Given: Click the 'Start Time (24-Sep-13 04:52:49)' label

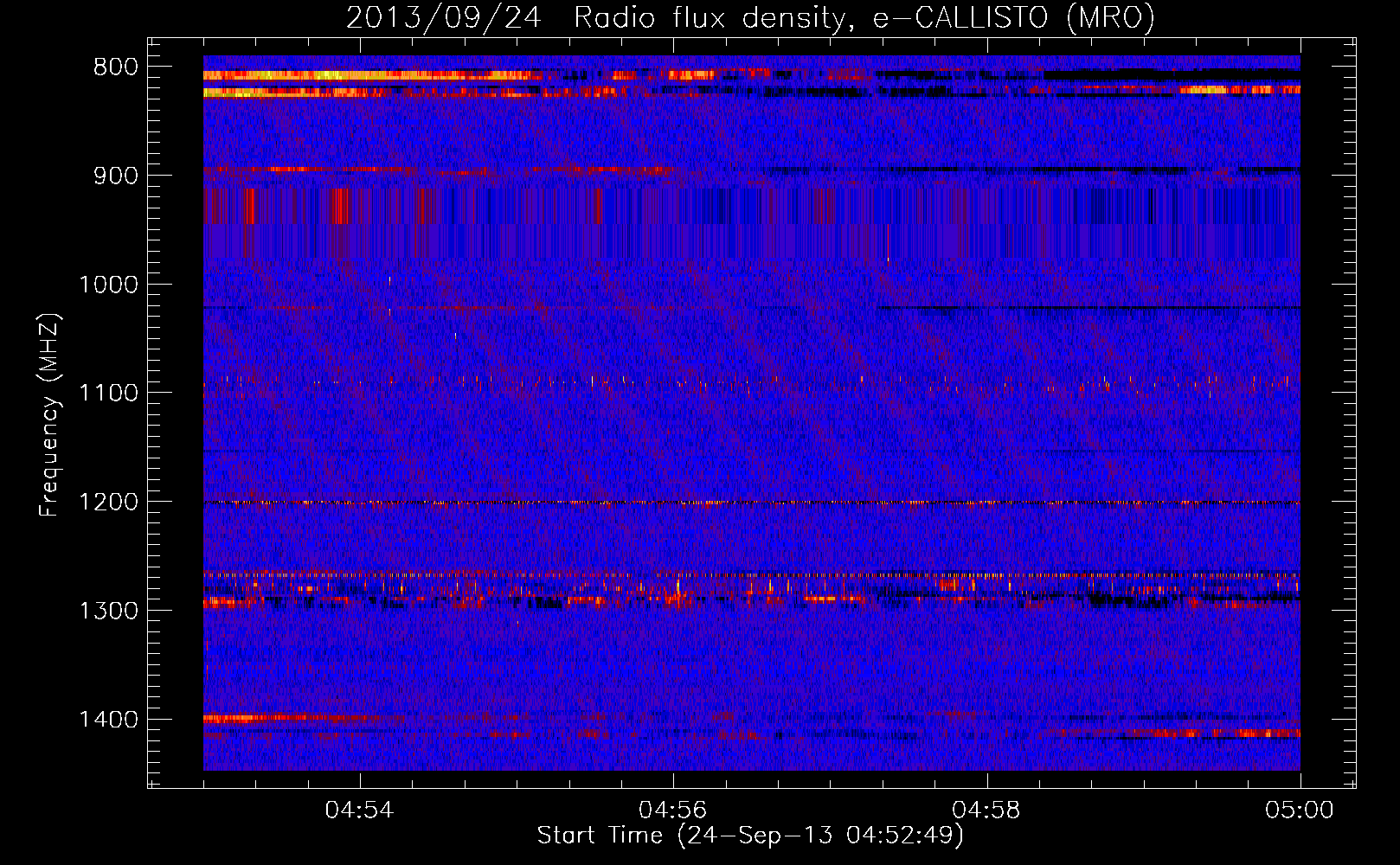Looking at the screenshot, I should (x=750, y=836).
